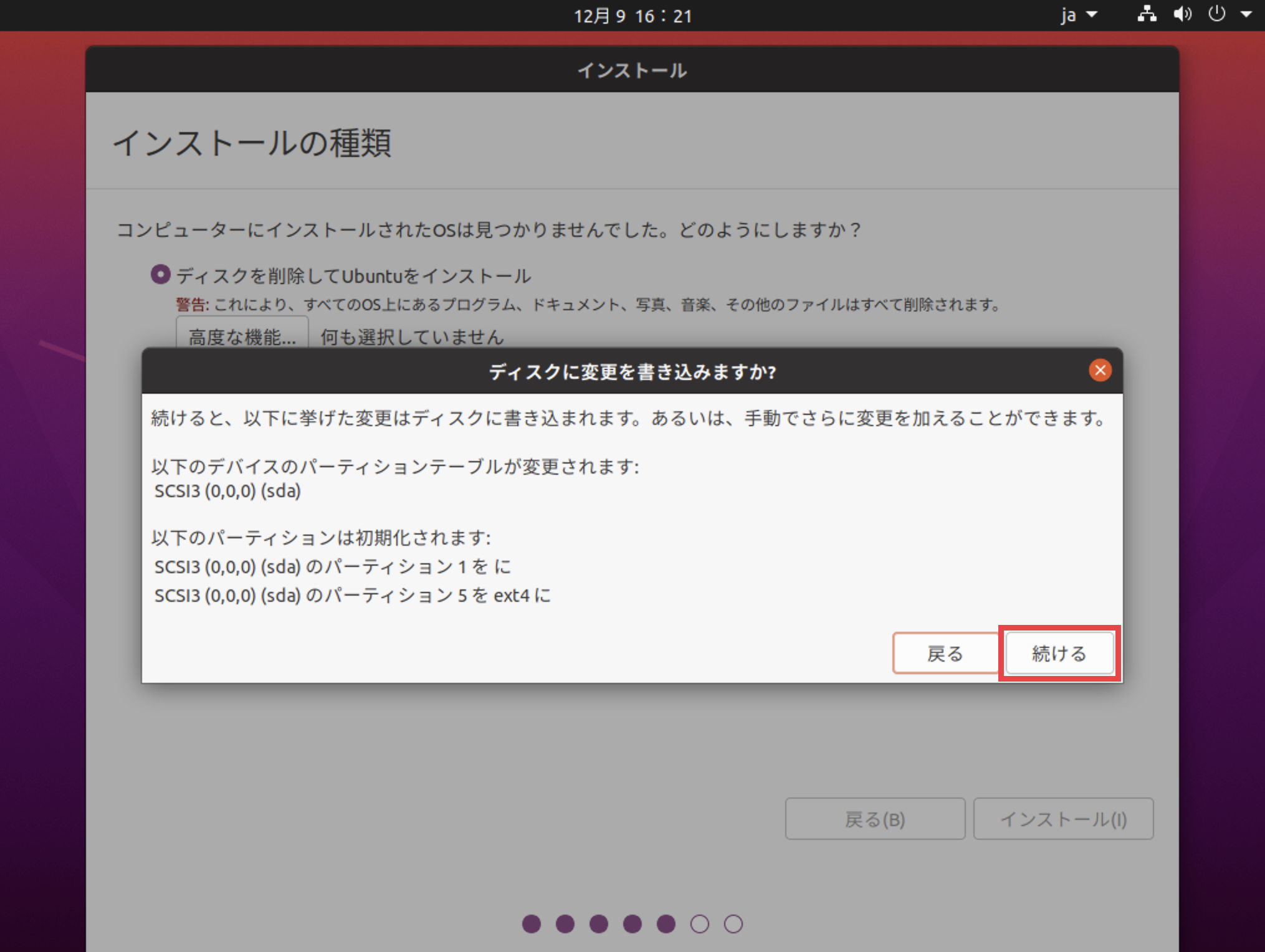Click the インストール(I) button
The height and width of the screenshot is (952, 1265).
pyautogui.click(x=1063, y=819)
